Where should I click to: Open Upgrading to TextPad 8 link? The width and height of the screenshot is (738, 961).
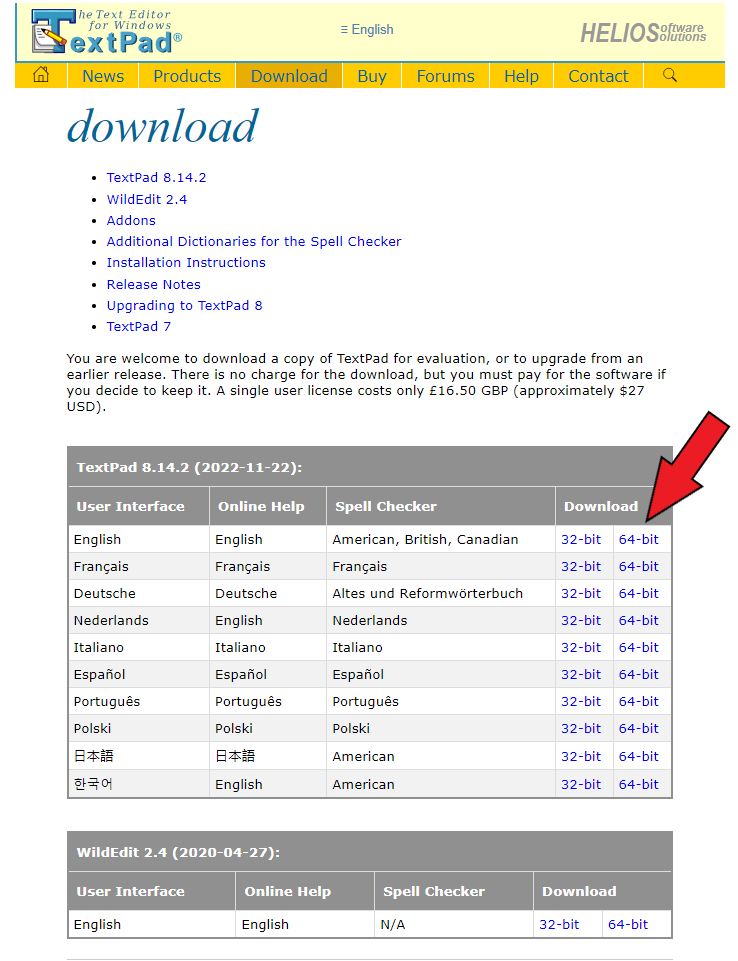(184, 305)
